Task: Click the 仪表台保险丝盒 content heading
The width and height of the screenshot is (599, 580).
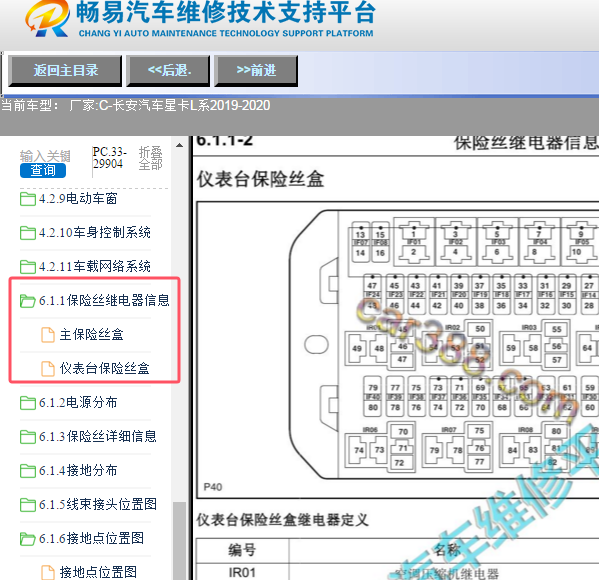Action: click(x=261, y=179)
